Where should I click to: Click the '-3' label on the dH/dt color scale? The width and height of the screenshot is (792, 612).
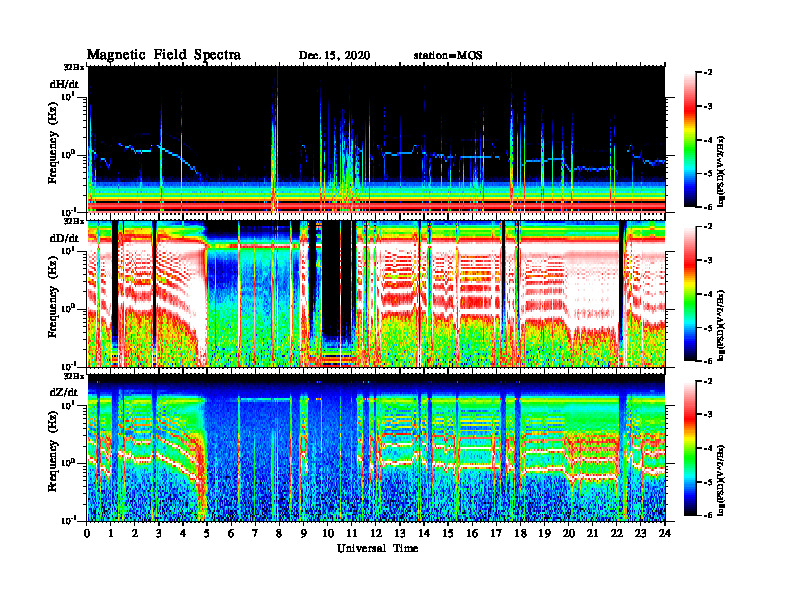(708, 107)
